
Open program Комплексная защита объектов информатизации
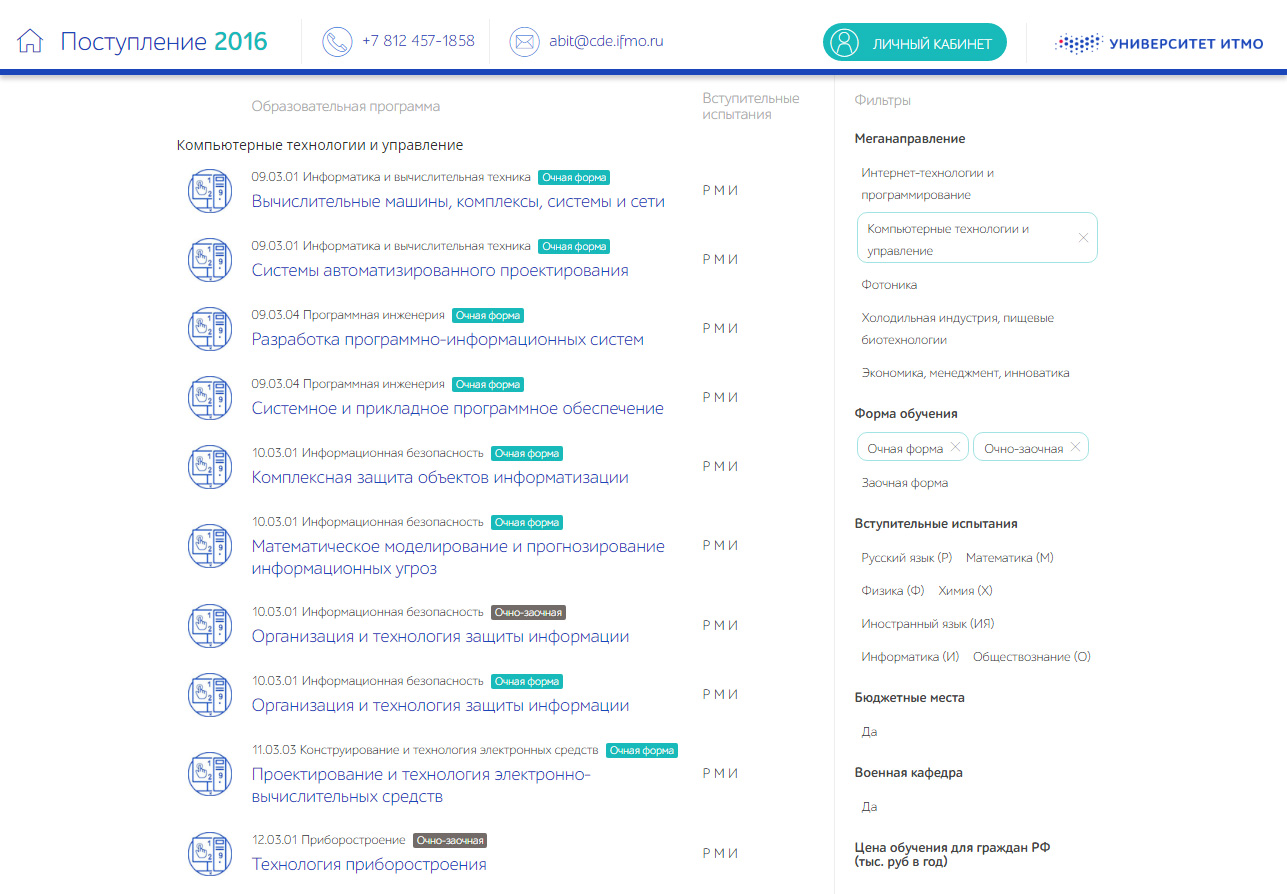(440, 478)
